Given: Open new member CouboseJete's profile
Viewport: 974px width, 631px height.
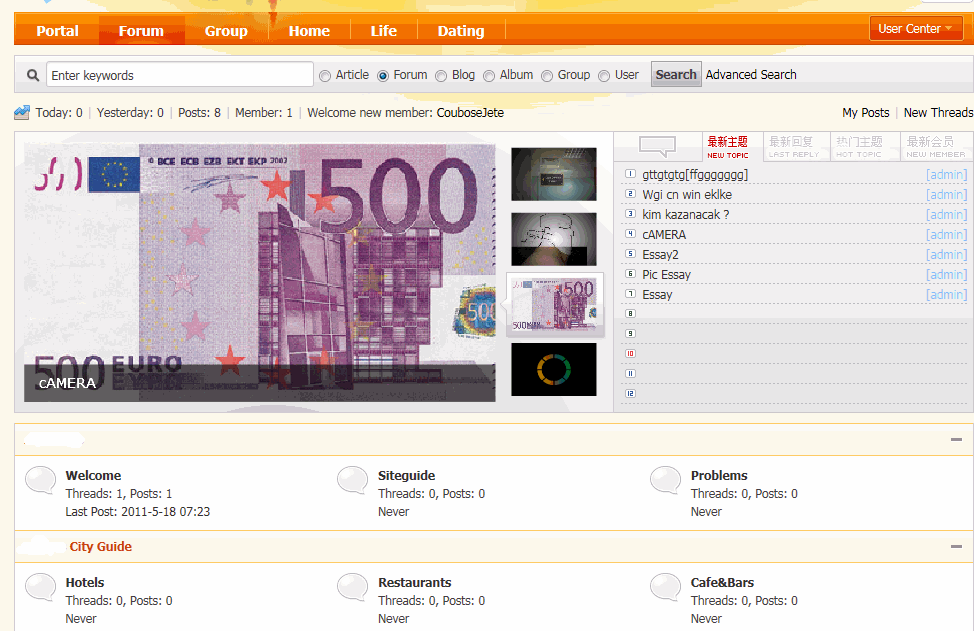Looking at the screenshot, I should point(470,112).
